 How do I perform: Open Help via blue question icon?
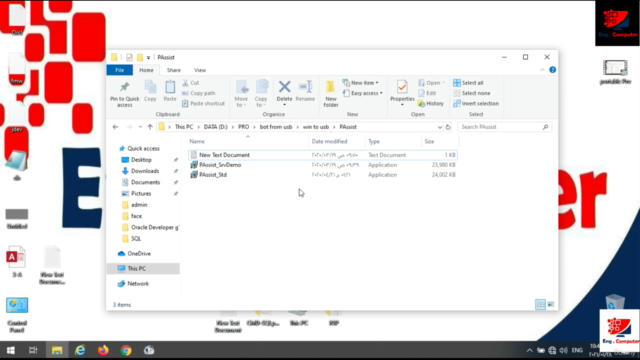[553, 70]
